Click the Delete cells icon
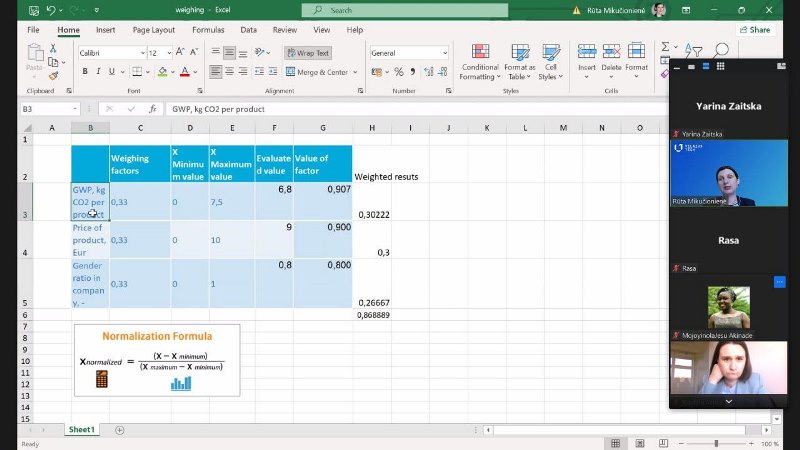Viewport: 800px width, 450px height. click(611, 51)
